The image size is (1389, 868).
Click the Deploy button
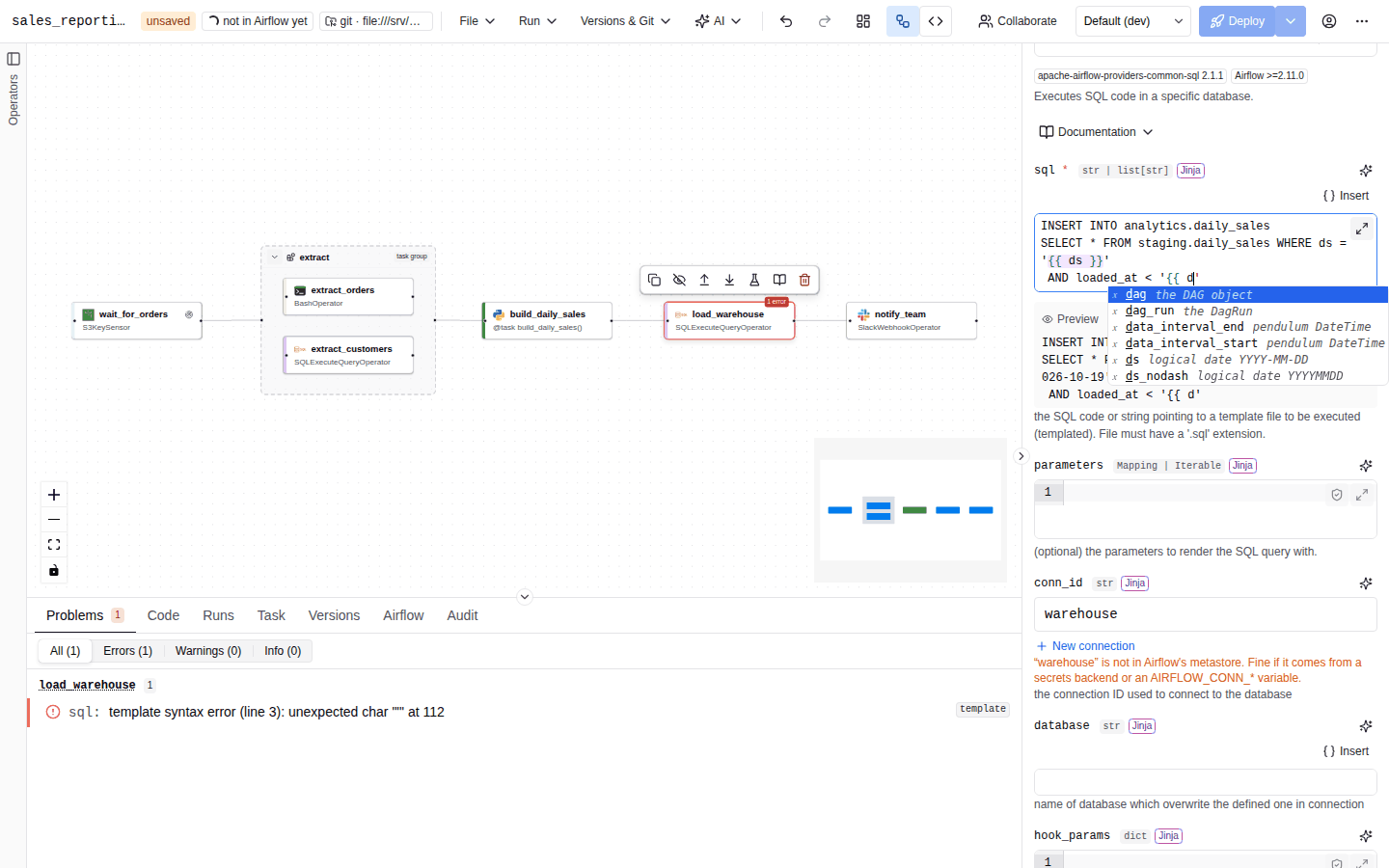pos(1238,21)
